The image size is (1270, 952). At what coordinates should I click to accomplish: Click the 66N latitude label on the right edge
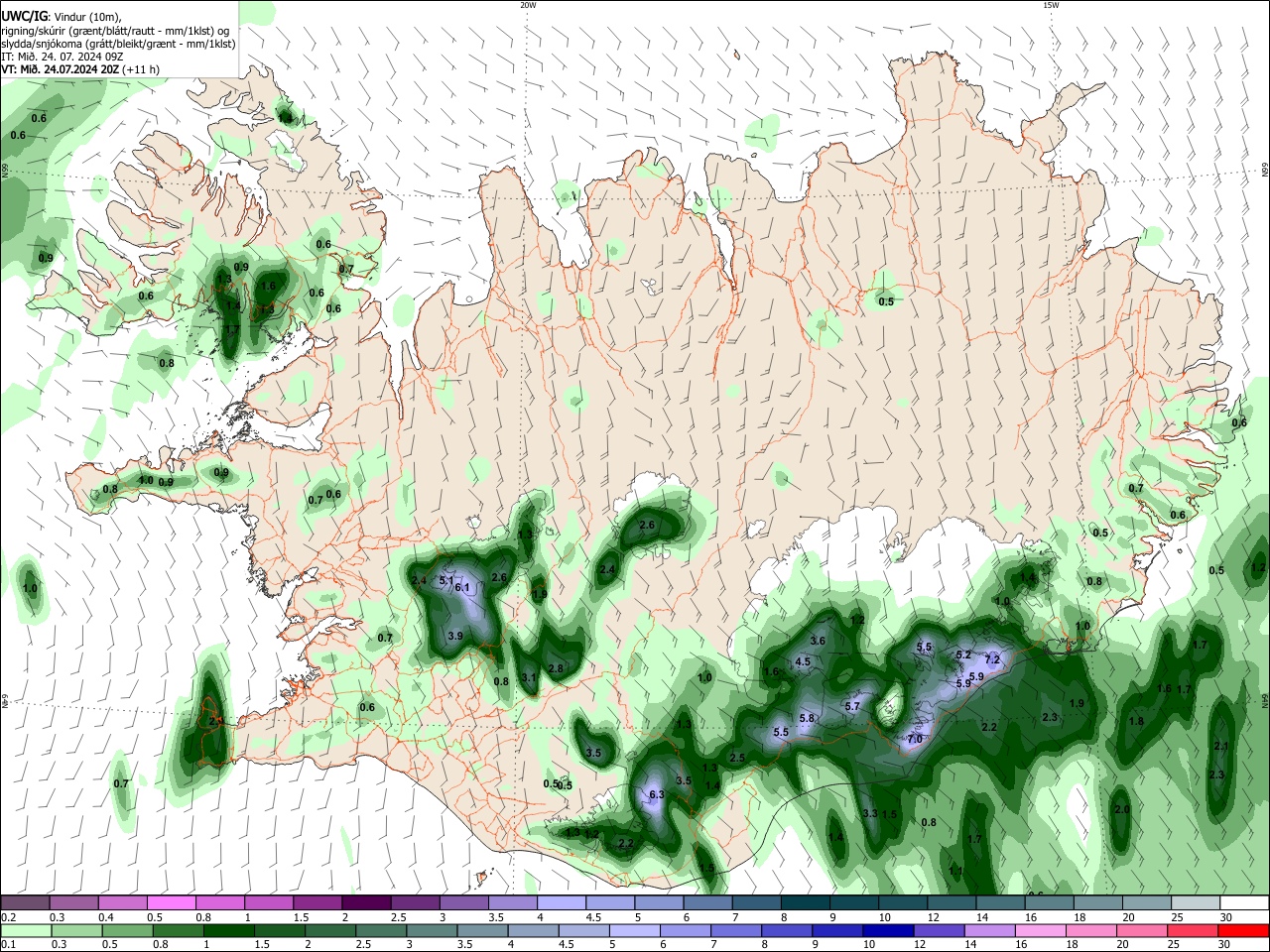tap(1264, 172)
